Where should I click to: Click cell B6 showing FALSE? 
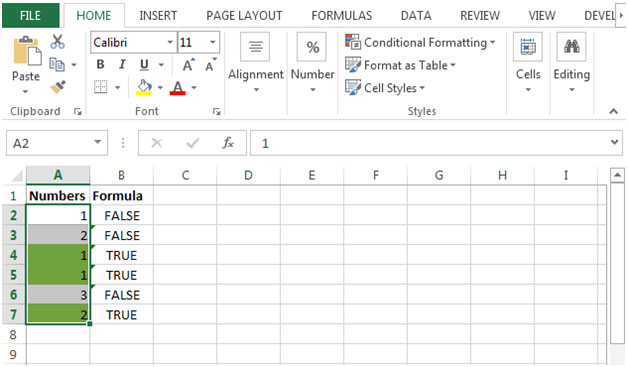[122, 295]
